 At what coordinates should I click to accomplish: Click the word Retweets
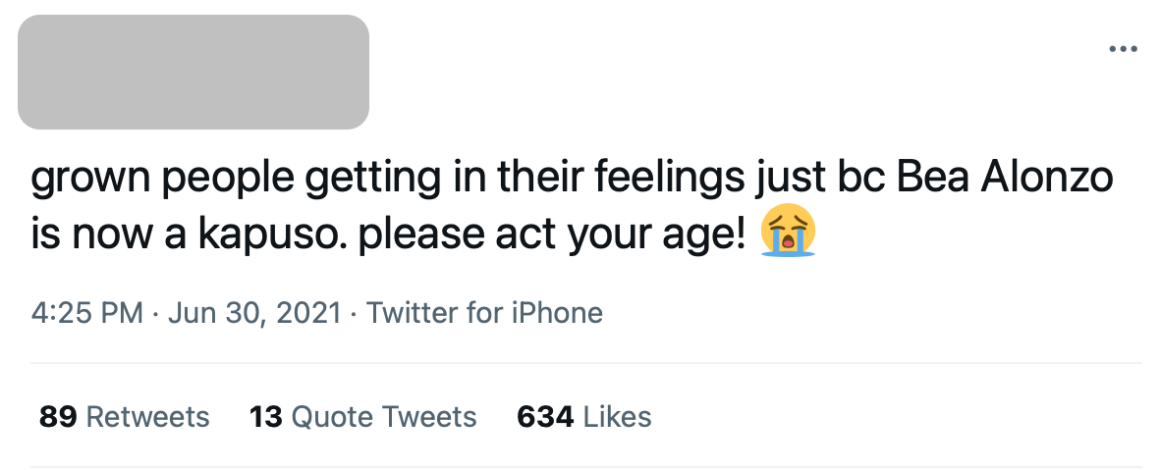(148, 417)
